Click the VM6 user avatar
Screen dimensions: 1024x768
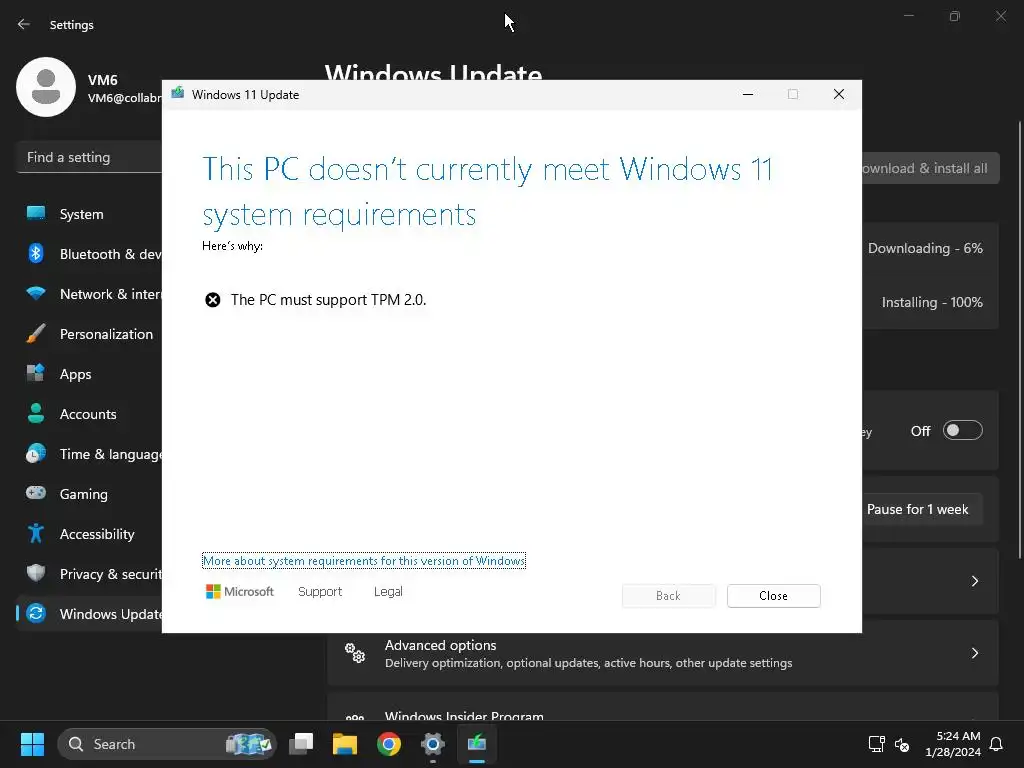click(46, 87)
